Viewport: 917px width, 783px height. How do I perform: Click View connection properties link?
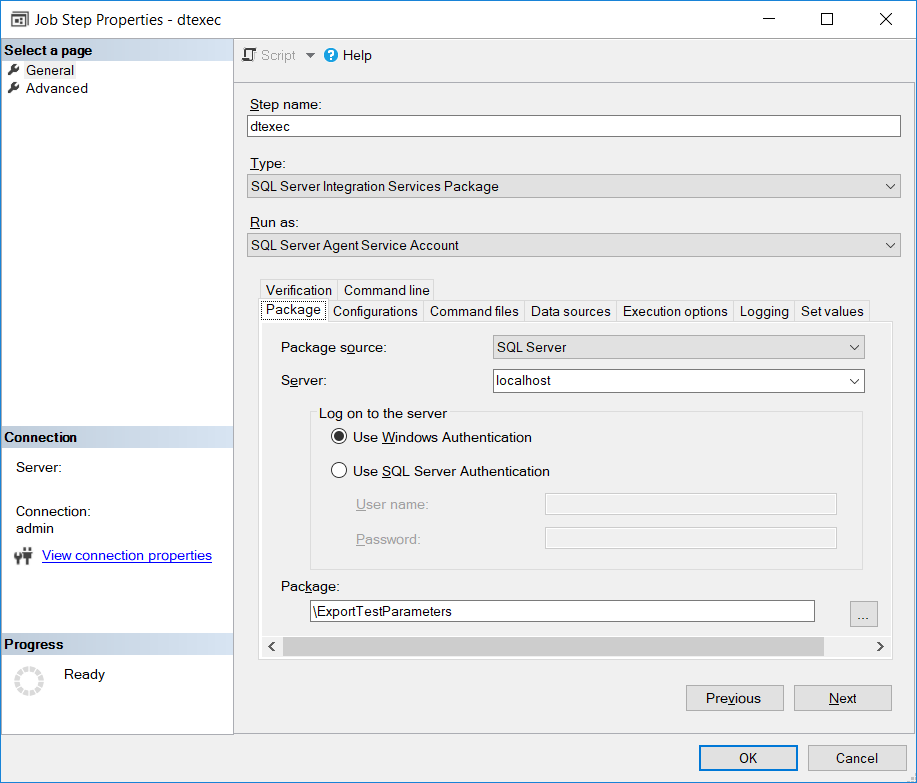pos(126,555)
